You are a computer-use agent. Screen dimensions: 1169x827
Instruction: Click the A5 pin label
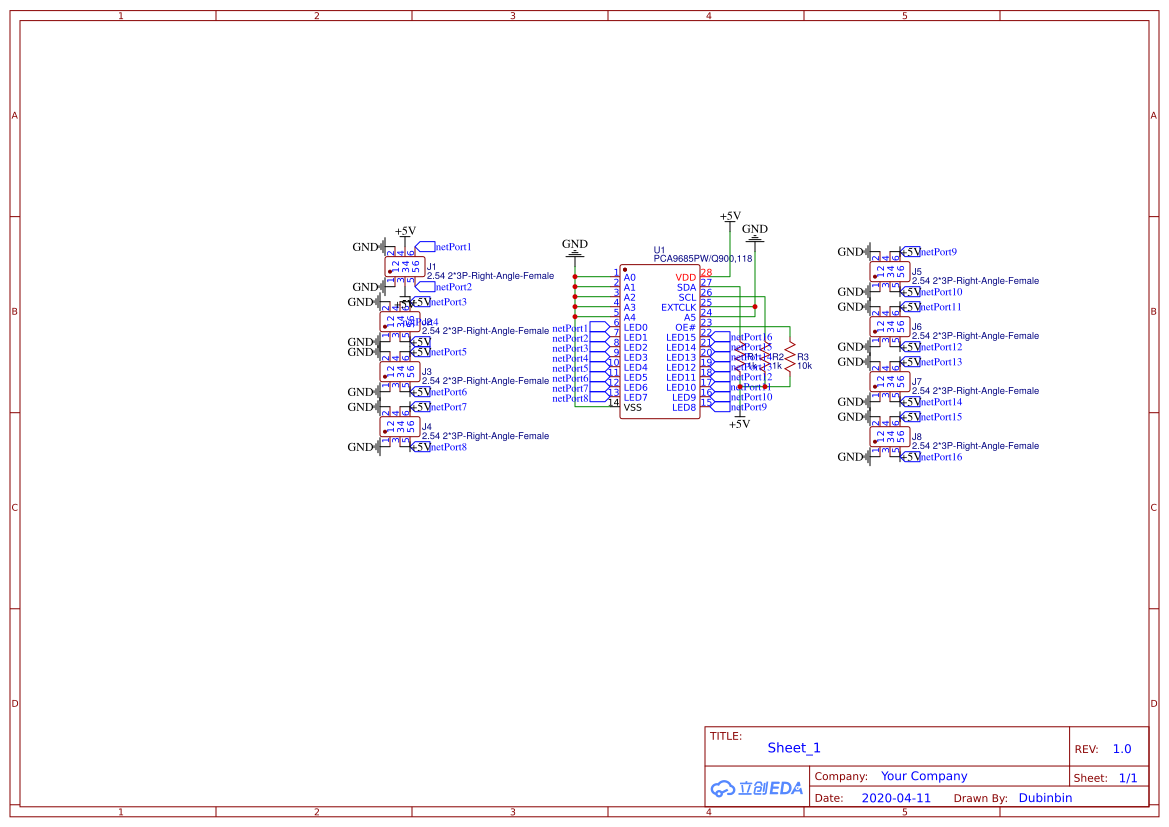[x=690, y=318]
